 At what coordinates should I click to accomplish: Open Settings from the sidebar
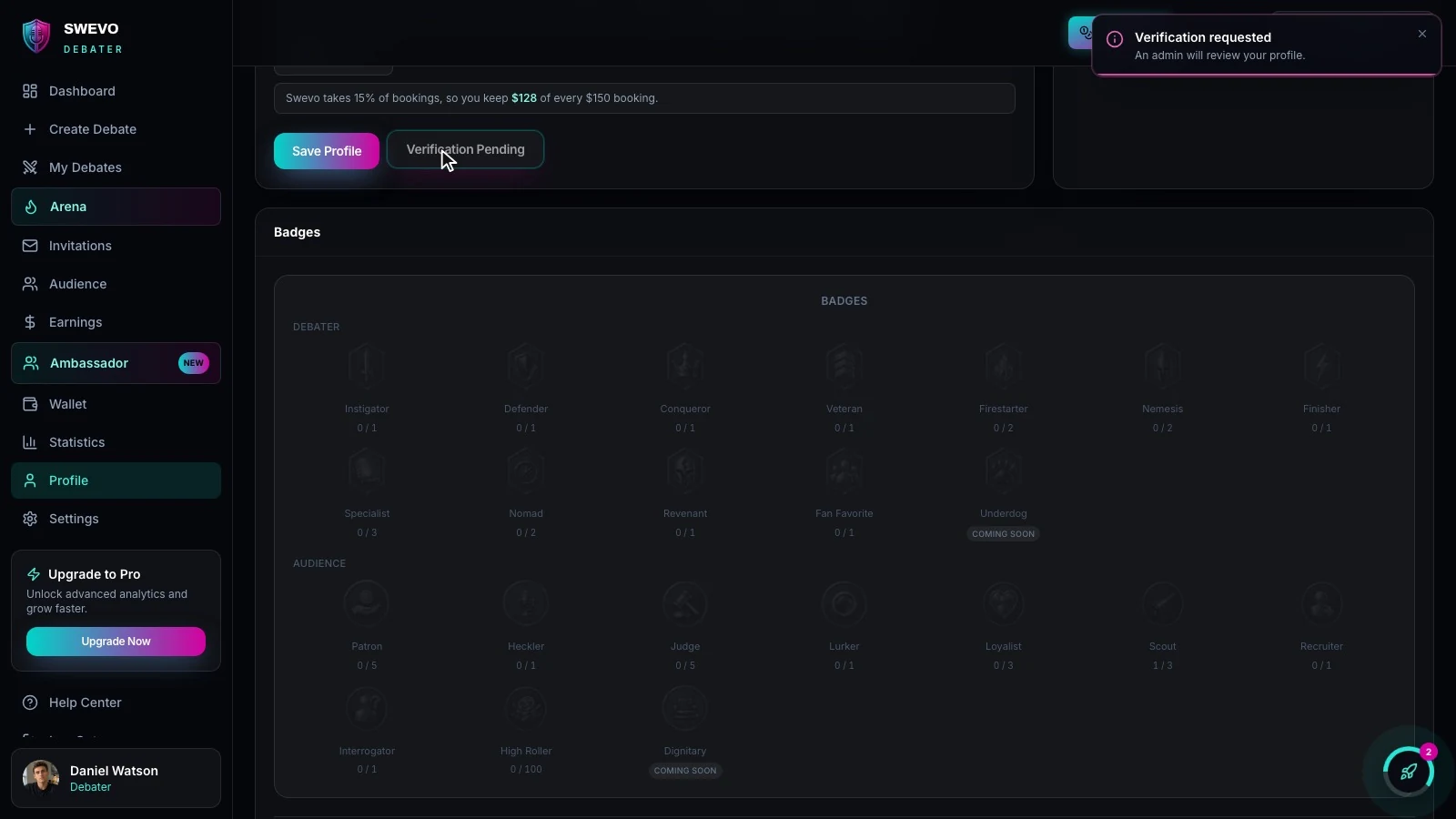tap(116, 519)
